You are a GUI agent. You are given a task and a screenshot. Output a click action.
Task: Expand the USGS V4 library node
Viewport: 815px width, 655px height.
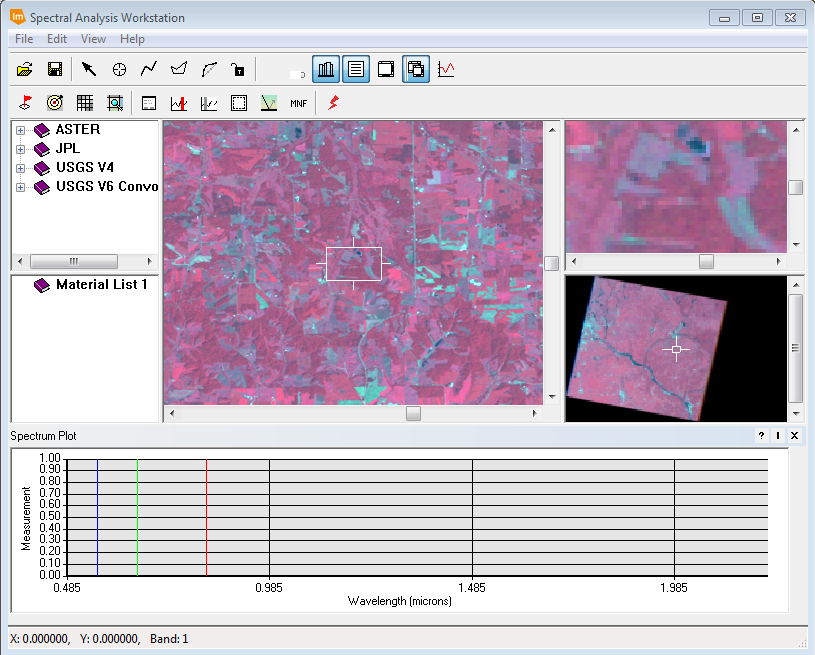coord(20,168)
